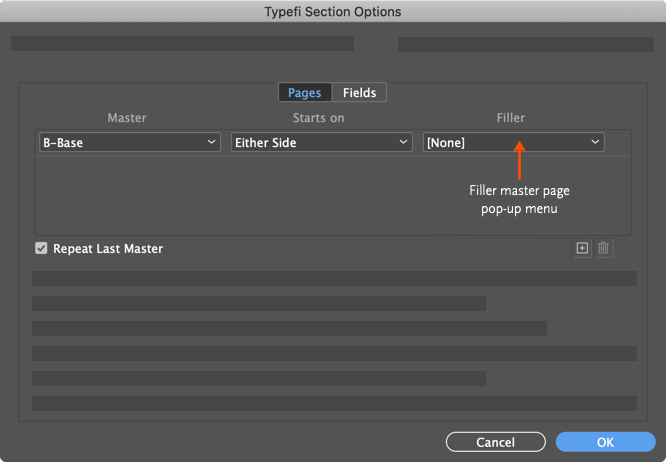Image resolution: width=666 pixels, height=462 pixels.
Task: Open the Either Side starts-on dropdown
Action: click(322, 142)
